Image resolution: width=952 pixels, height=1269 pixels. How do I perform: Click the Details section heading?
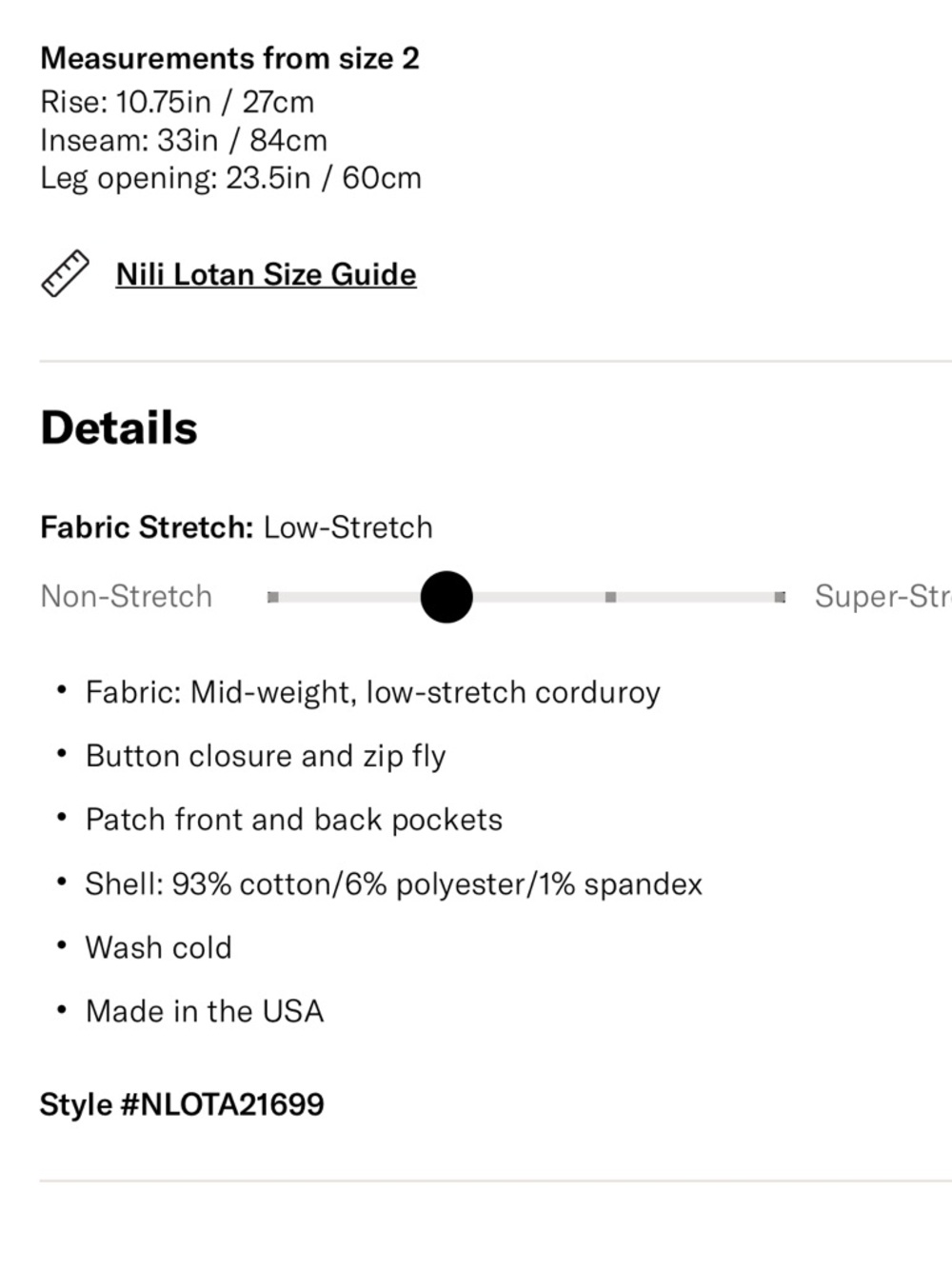[119, 427]
